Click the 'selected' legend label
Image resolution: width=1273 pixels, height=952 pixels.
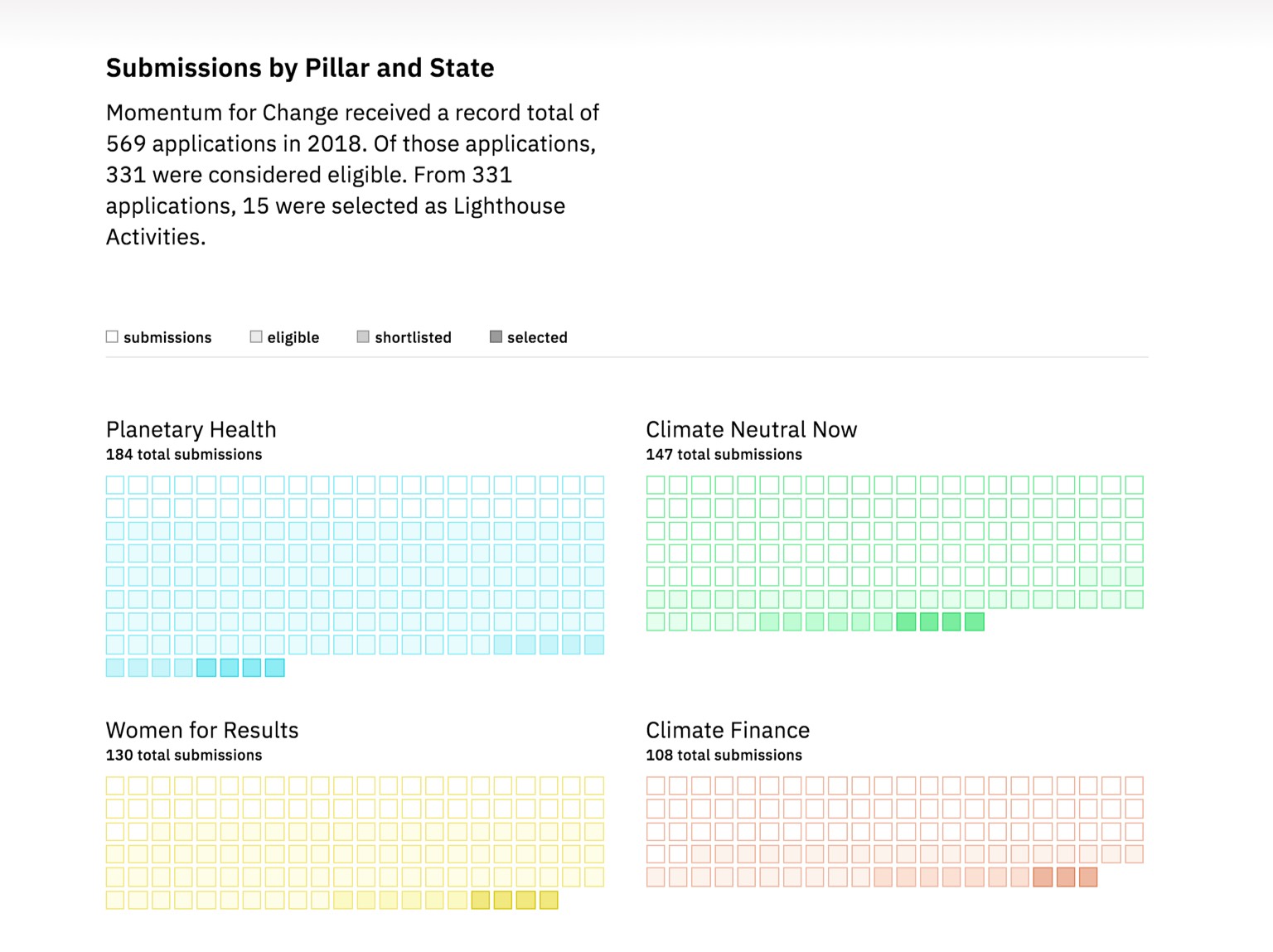click(x=537, y=337)
